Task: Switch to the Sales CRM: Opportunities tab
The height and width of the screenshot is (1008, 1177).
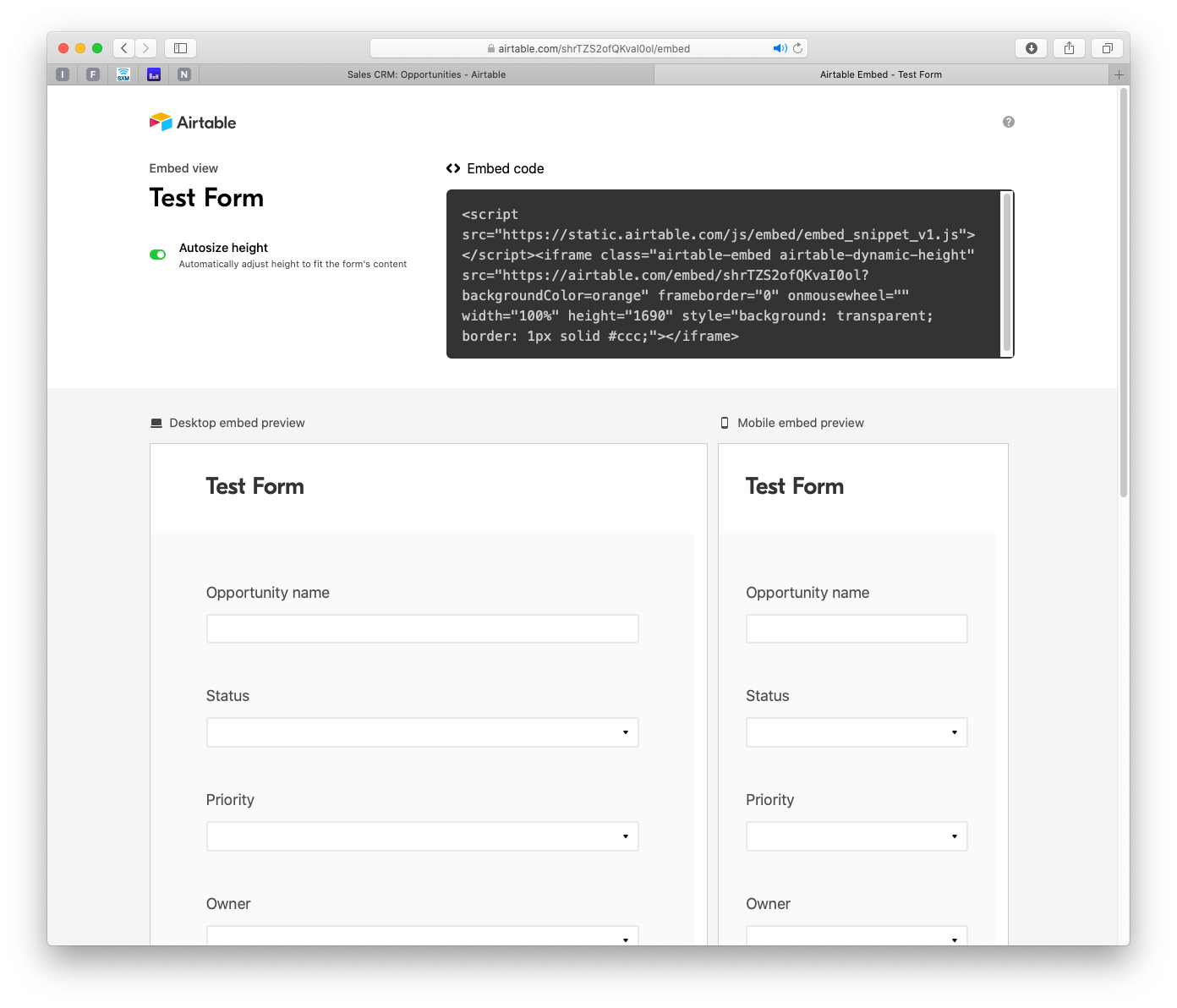Action: click(425, 74)
